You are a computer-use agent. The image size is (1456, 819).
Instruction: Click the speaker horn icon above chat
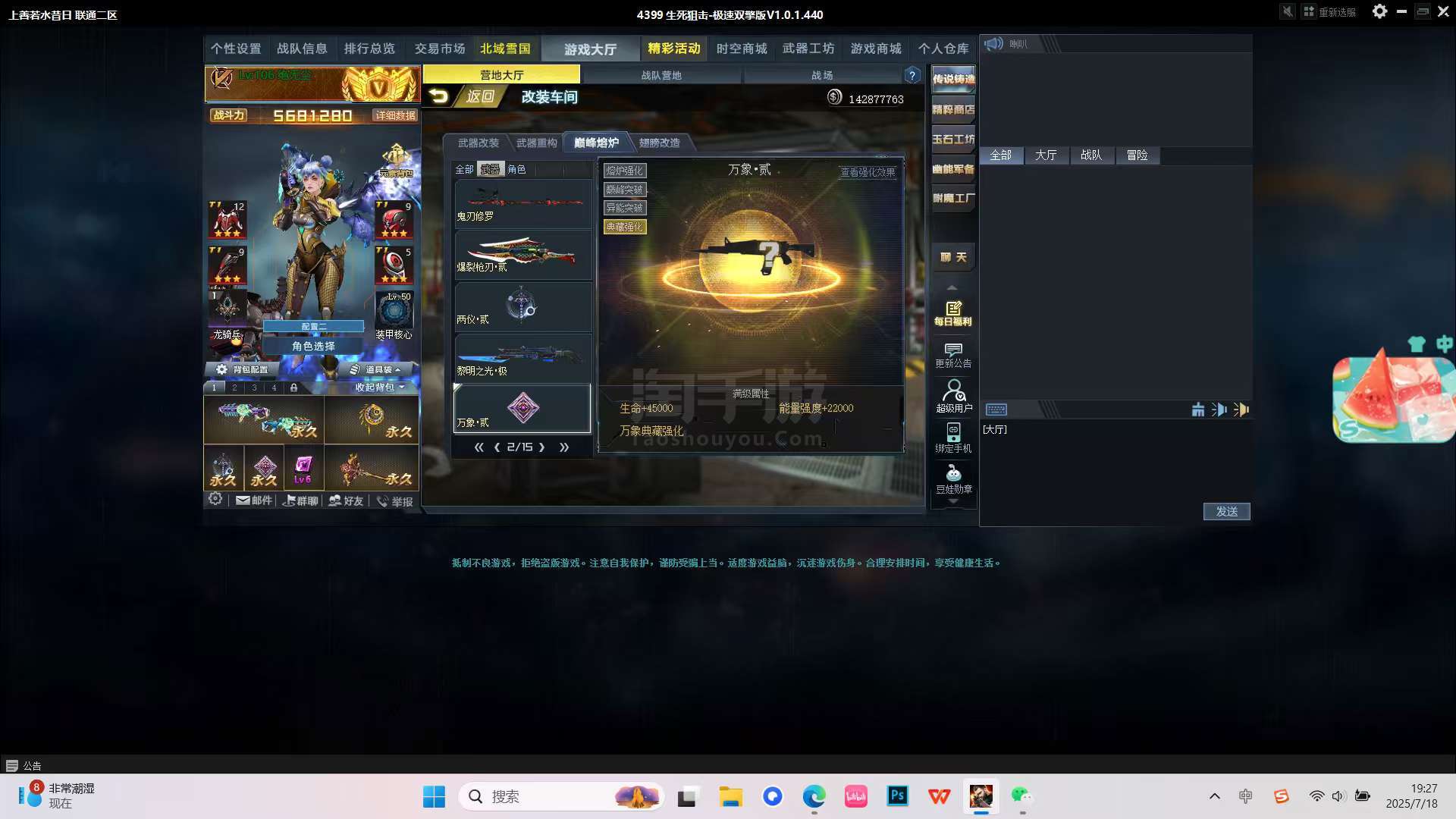click(x=993, y=44)
